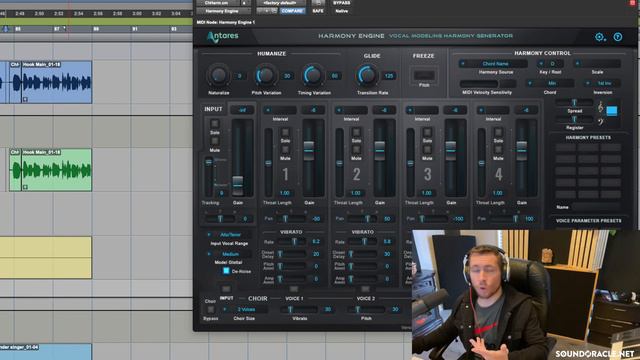640x360 pixels.
Task: Solo harmony voice 2
Action: coord(356,132)
